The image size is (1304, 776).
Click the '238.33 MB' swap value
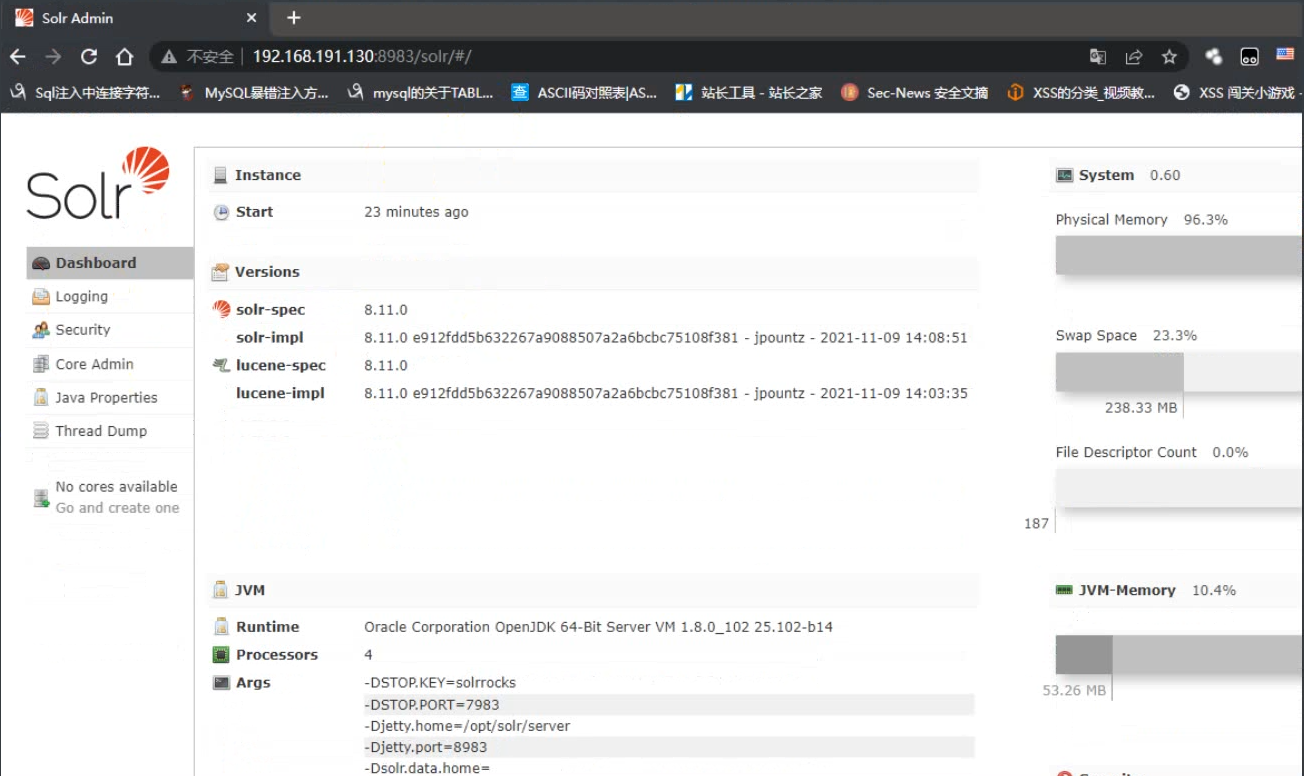click(x=1141, y=408)
